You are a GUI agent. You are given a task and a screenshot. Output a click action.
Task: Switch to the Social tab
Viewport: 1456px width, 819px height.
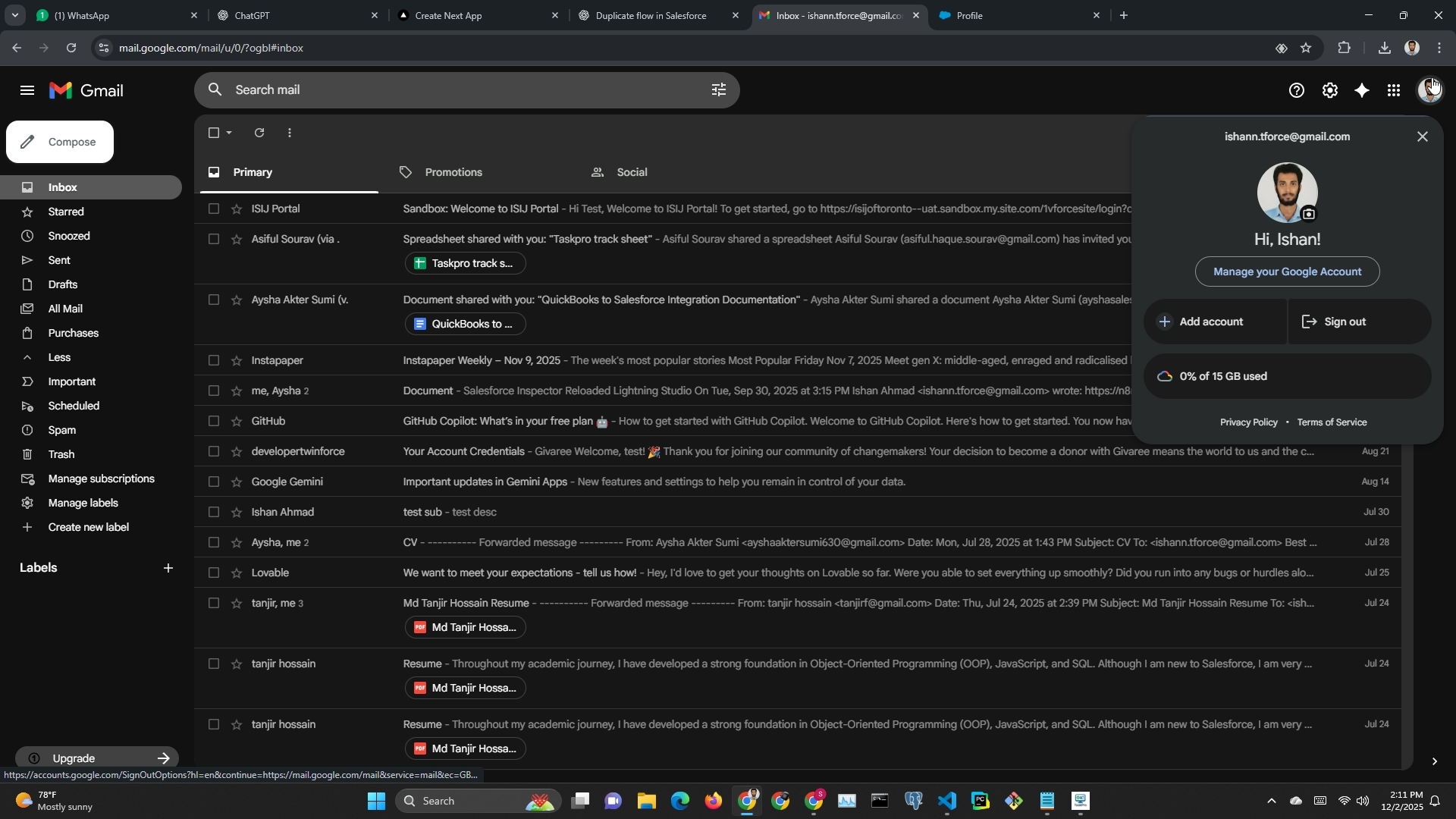pos(631,172)
